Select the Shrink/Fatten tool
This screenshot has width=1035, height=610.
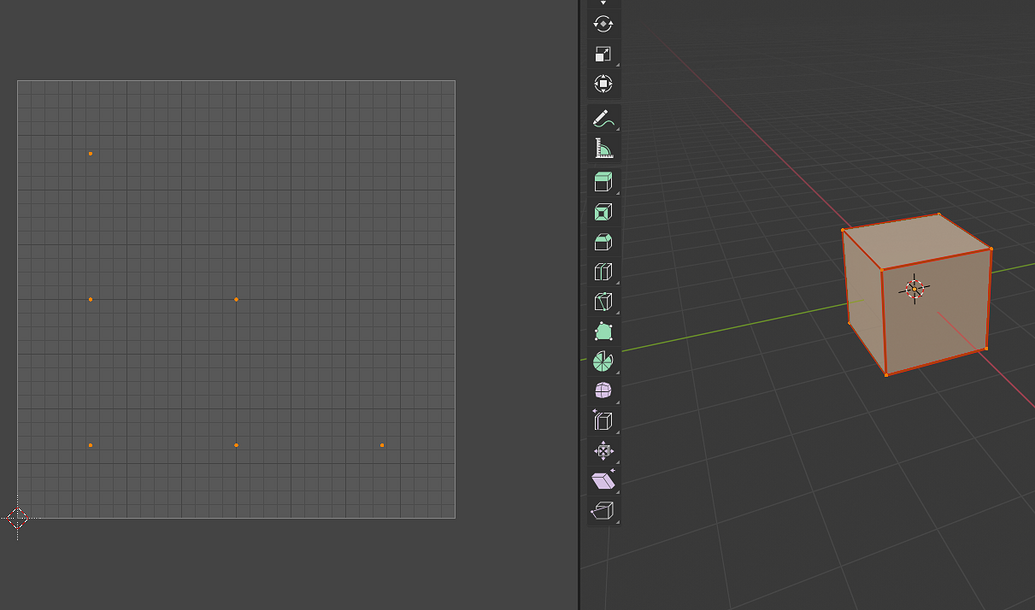(603, 451)
